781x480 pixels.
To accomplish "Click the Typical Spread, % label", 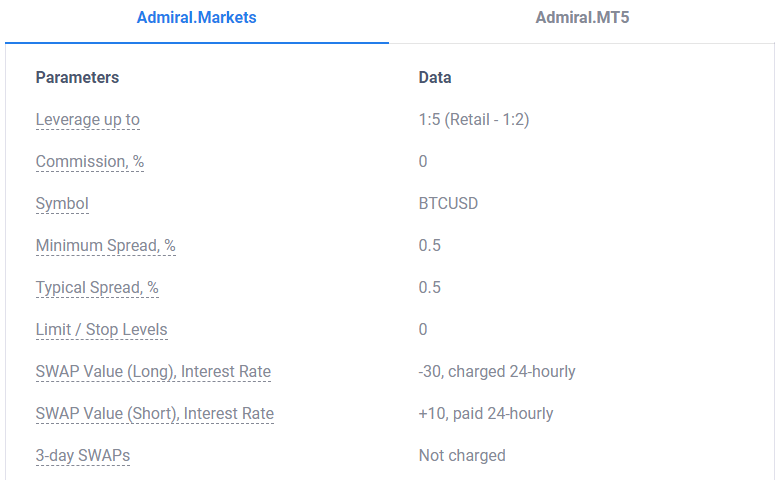I will pyautogui.click(x=97, y=287).
